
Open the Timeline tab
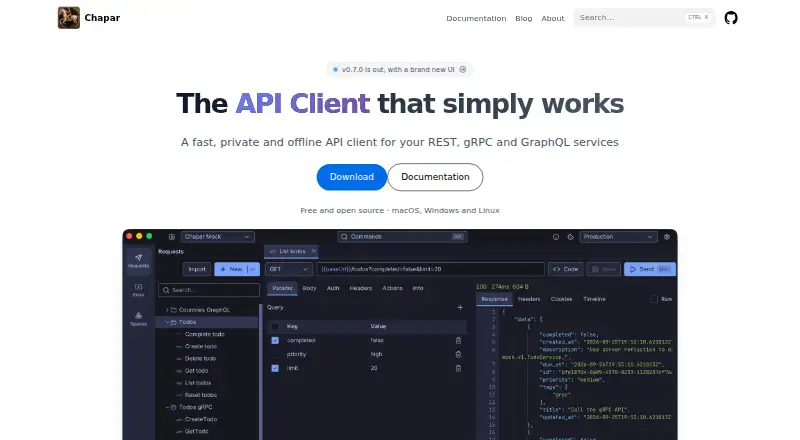click(x=594, y=299)
